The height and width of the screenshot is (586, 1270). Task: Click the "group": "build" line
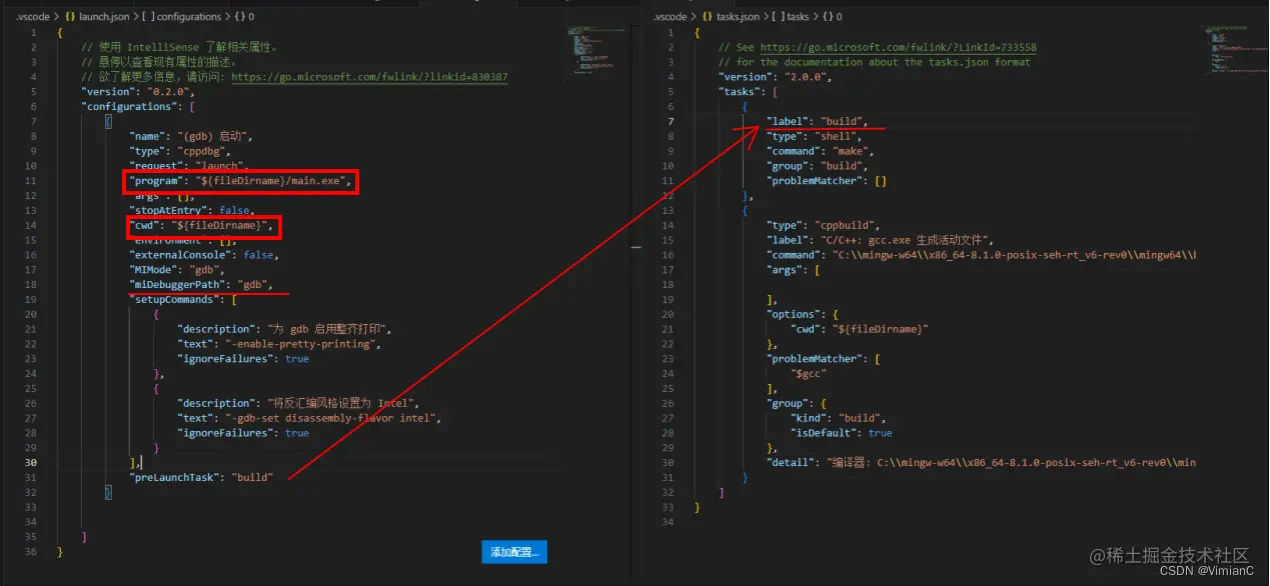click(x=817, y=166)
